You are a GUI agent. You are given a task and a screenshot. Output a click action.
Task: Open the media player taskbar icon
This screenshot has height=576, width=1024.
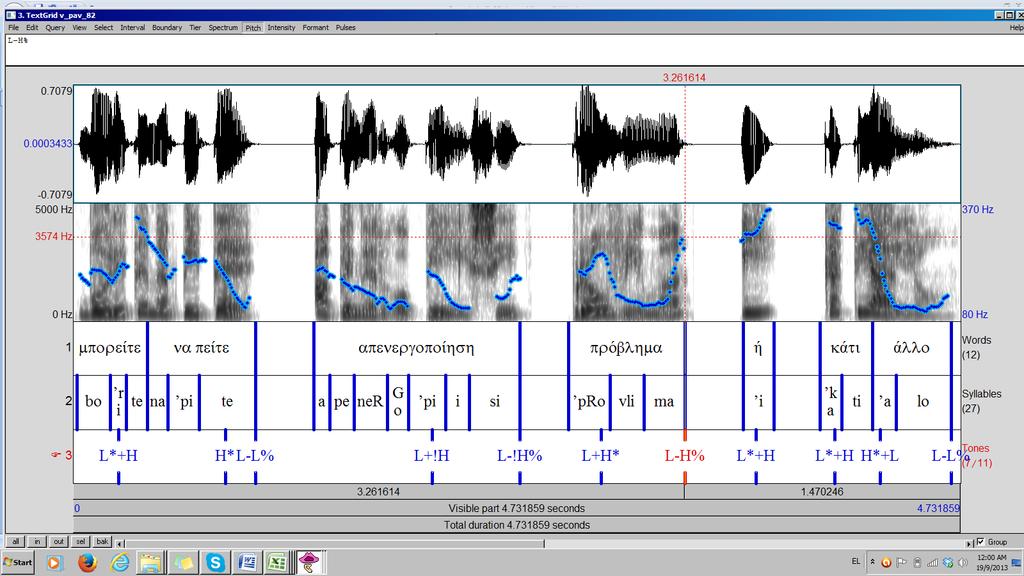pyautogui.click(x=54, y=562)
